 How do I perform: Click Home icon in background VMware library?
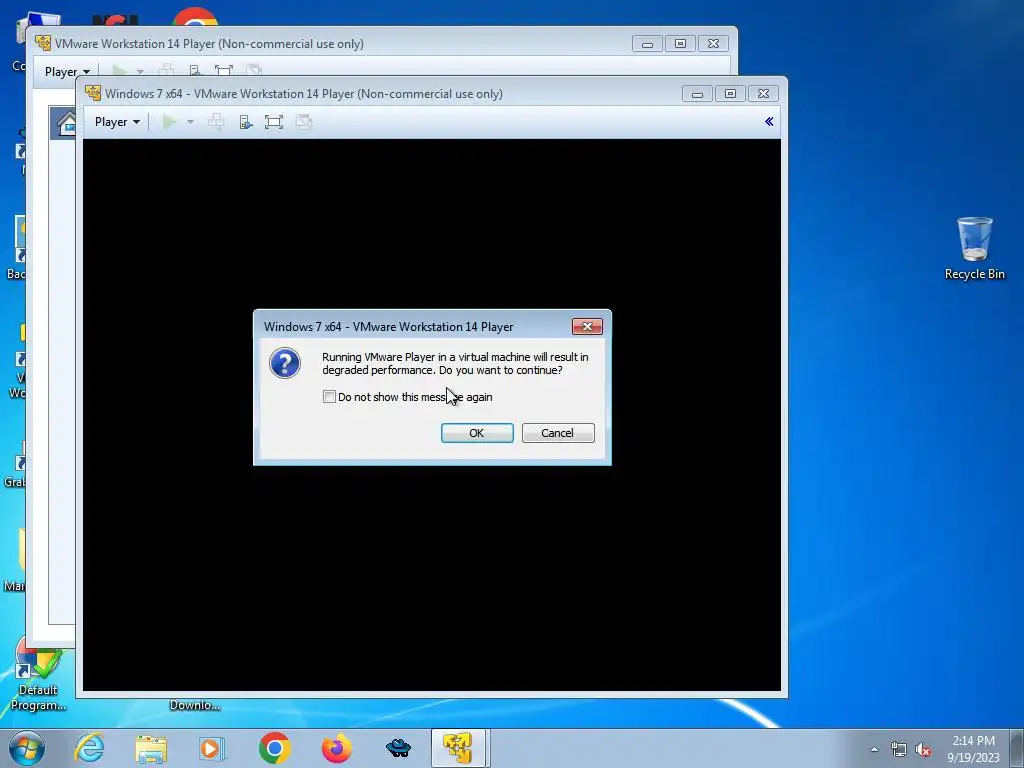pyautogui.click(x=66, y=123)
